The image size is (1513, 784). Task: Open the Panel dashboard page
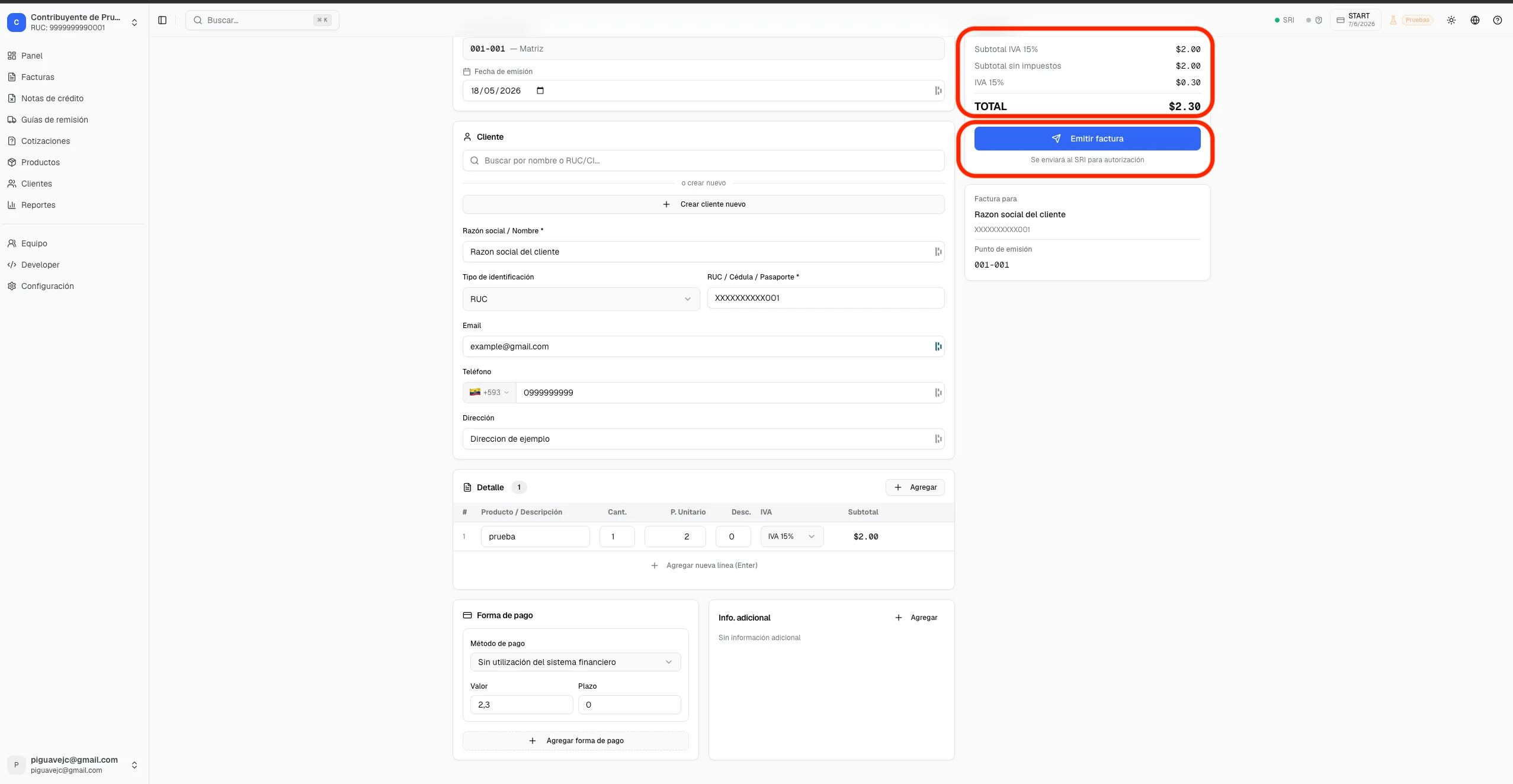coord(74,56)
